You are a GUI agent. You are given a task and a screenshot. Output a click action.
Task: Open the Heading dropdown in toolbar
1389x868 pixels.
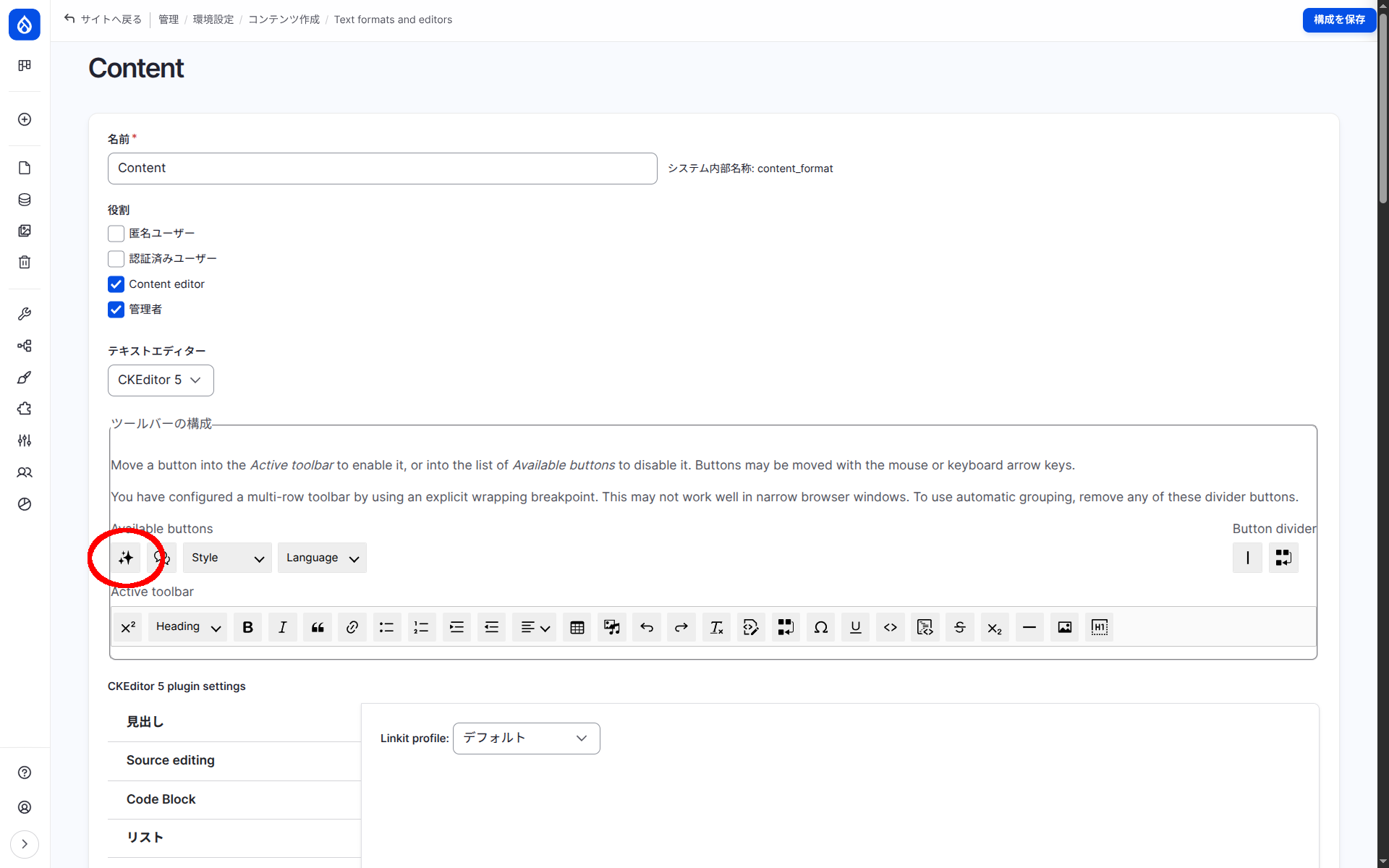[x=187, y=627]
